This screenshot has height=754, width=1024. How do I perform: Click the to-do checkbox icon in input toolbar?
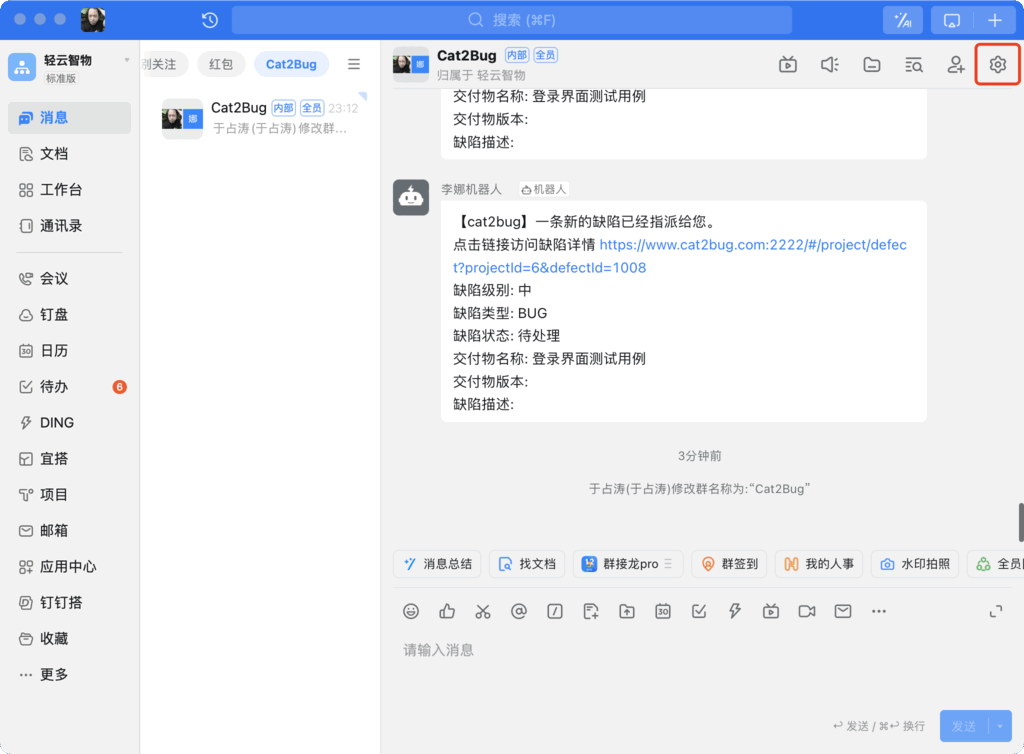699,611
